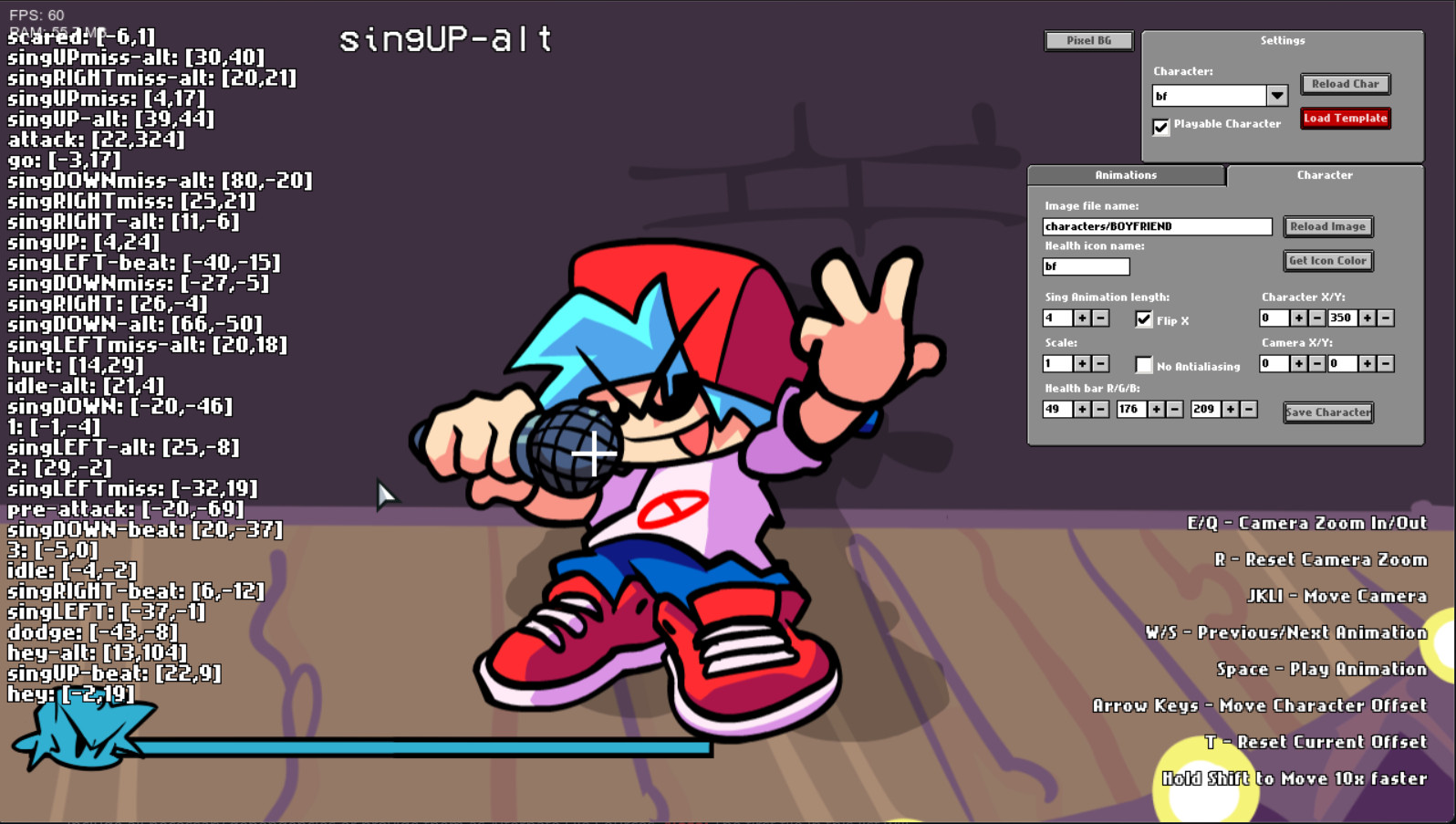Click the red Load Template button
The width and height of the screenshot is (1456, 824).
pos(1346,119)
